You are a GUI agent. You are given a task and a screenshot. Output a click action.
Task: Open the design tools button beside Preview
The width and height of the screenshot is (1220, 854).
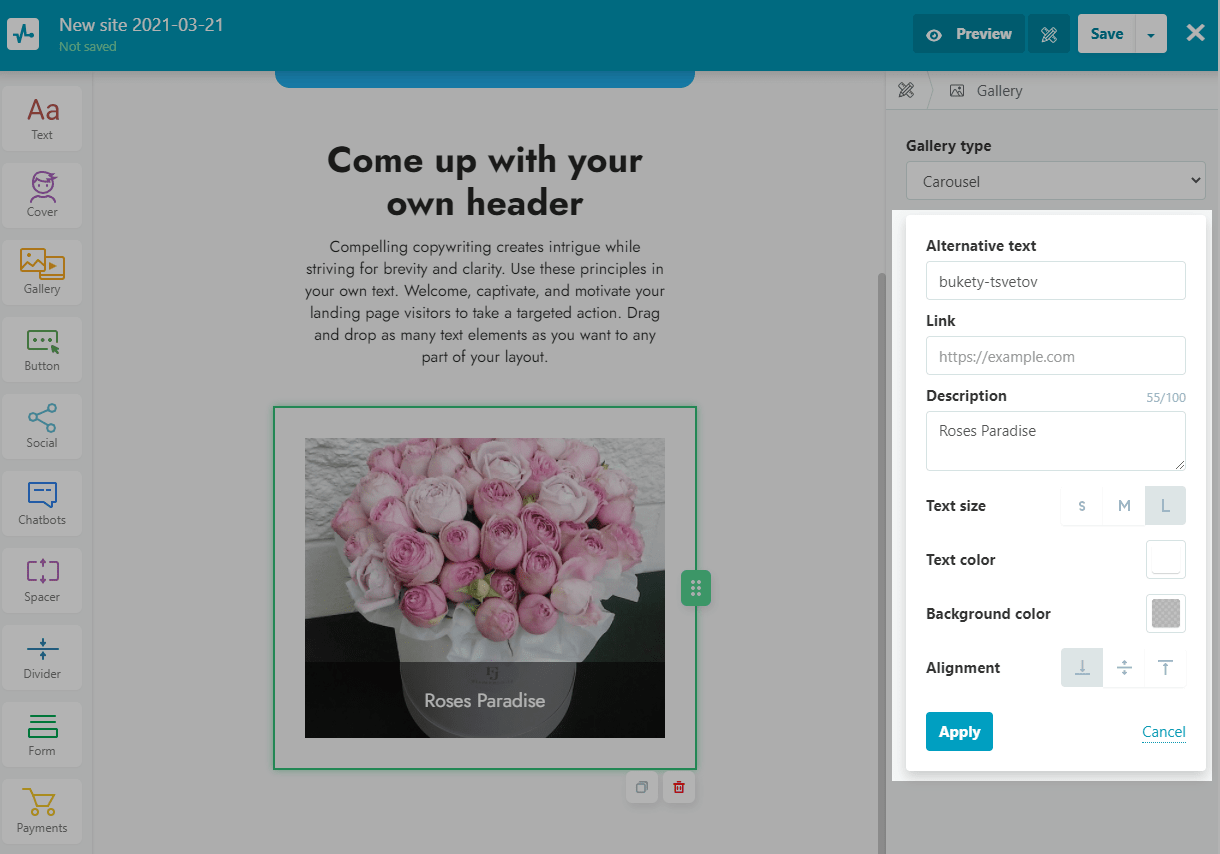(1049, 34)
